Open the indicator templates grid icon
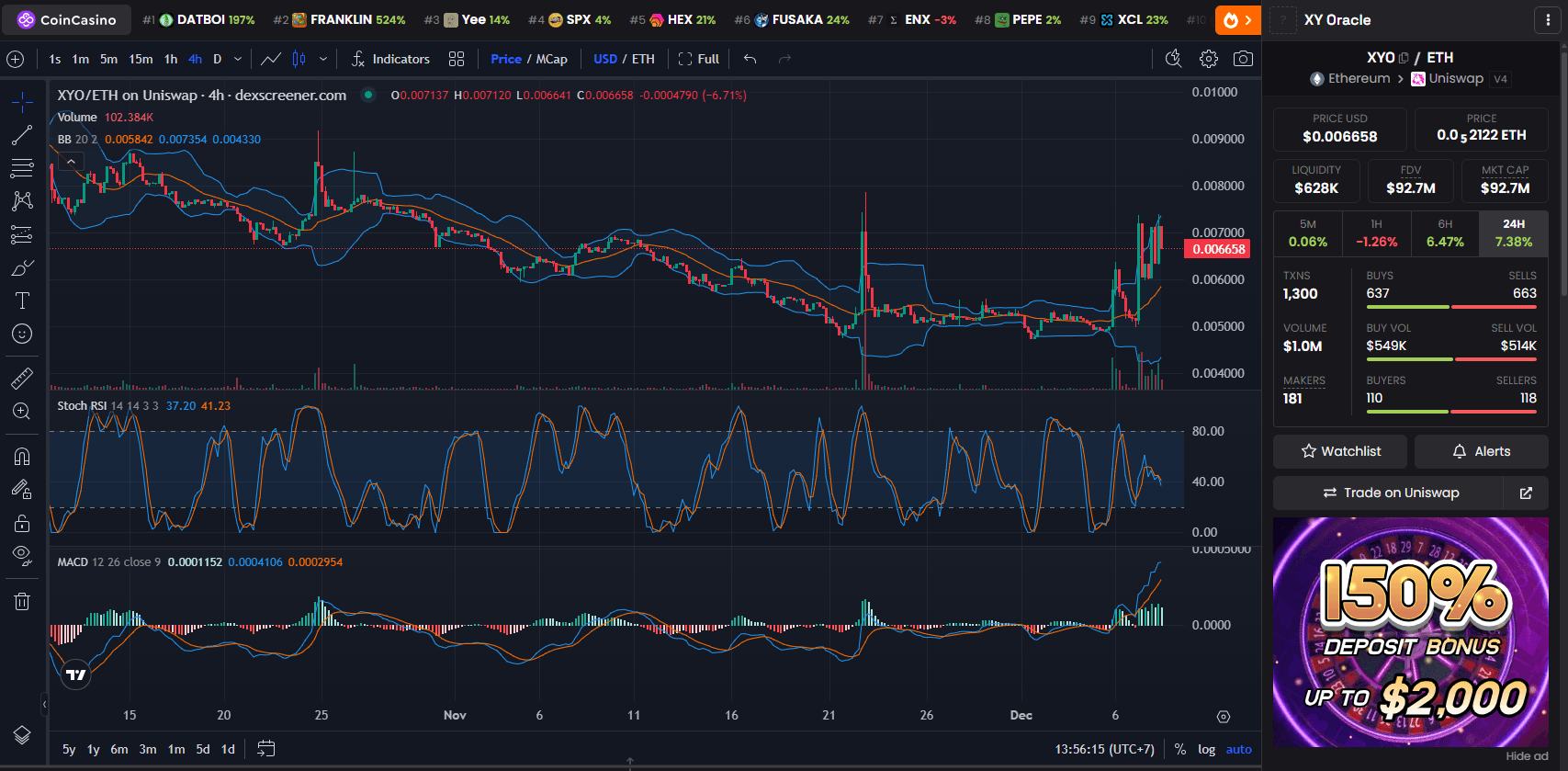This screenshot has height=771, width=1568. point(457,59)
